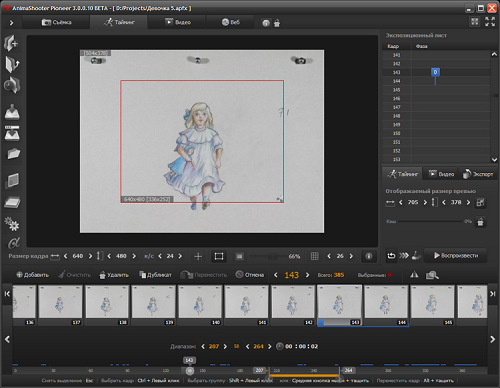Click the Добавить button

33,275
